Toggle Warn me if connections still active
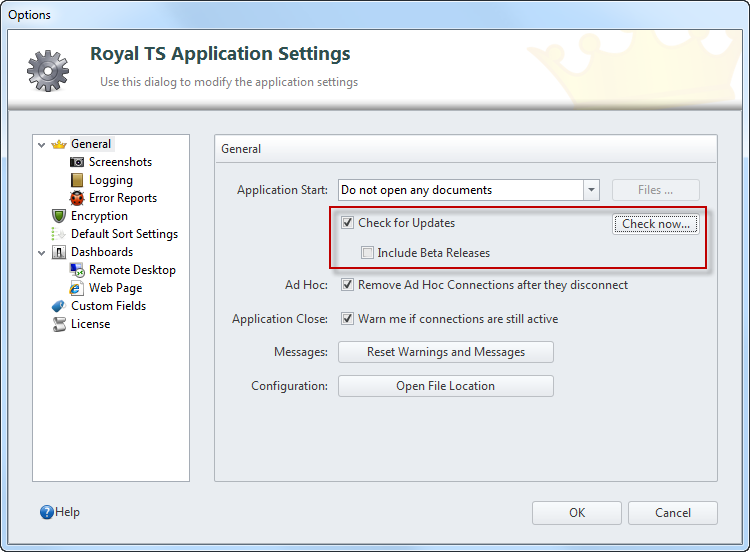The height and width of the screenshot is (552, 750). point(348,319)
